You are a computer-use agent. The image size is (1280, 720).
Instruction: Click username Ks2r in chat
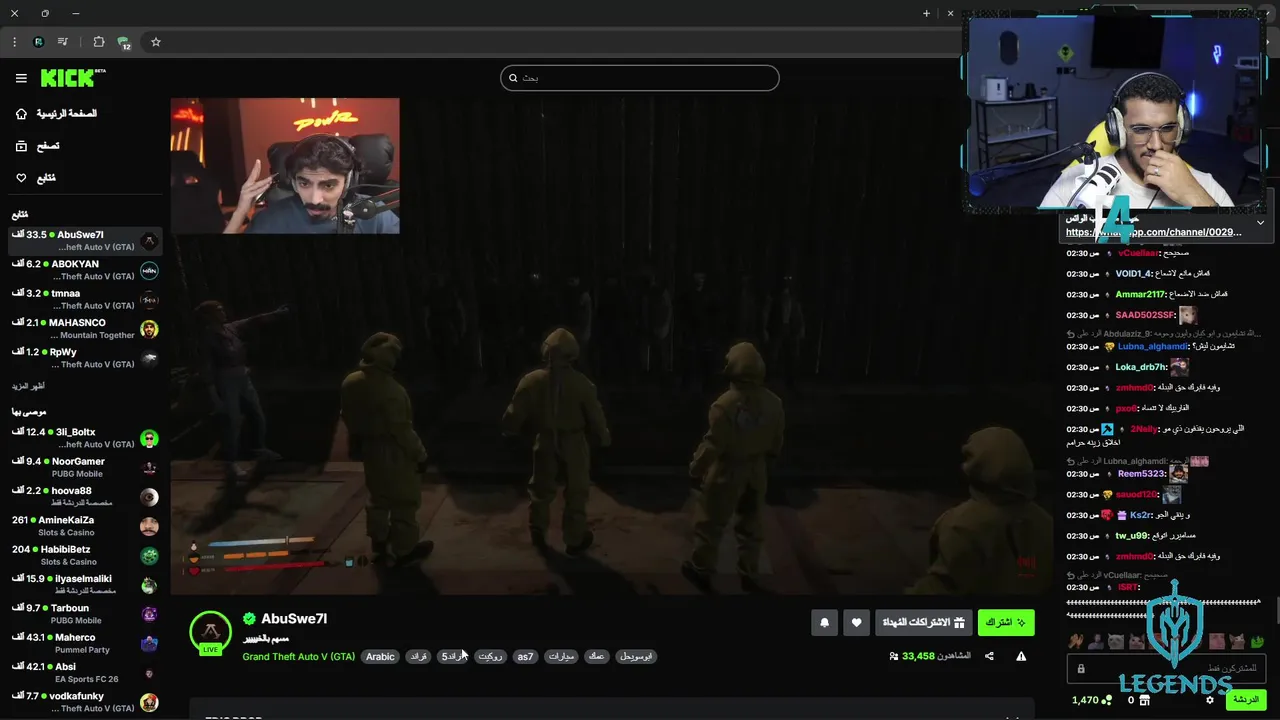point(1140,515)
